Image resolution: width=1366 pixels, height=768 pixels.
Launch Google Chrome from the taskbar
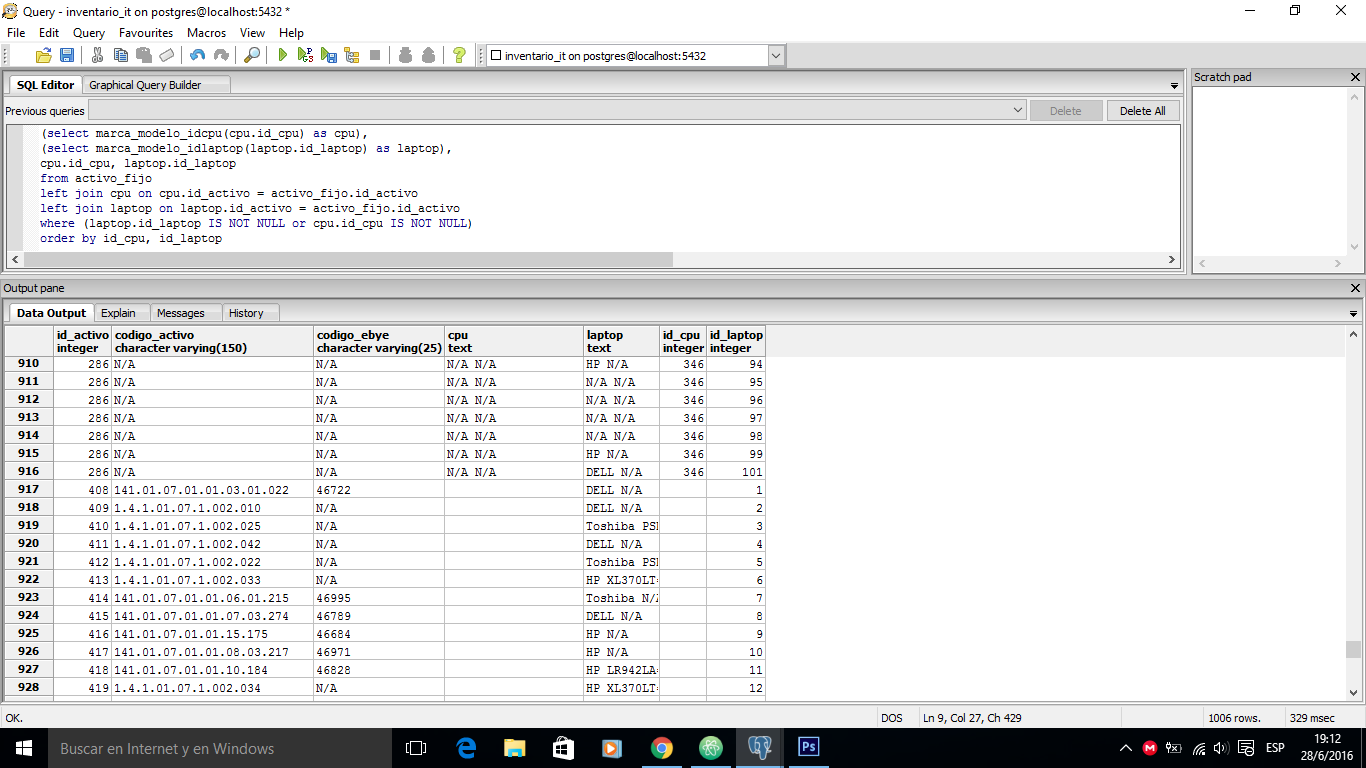pyautogui.click(x=661, y=748)
